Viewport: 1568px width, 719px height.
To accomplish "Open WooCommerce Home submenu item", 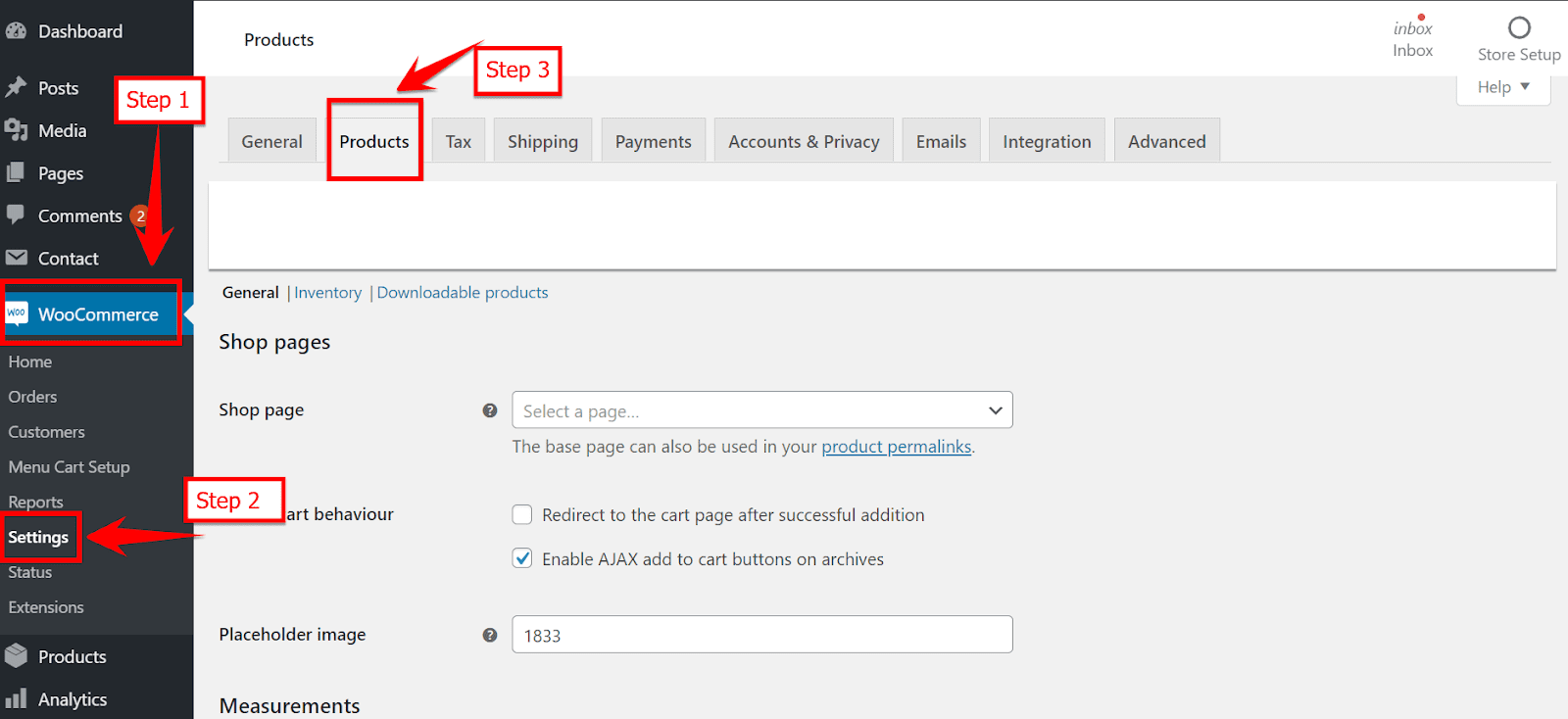I will (30, 361).
